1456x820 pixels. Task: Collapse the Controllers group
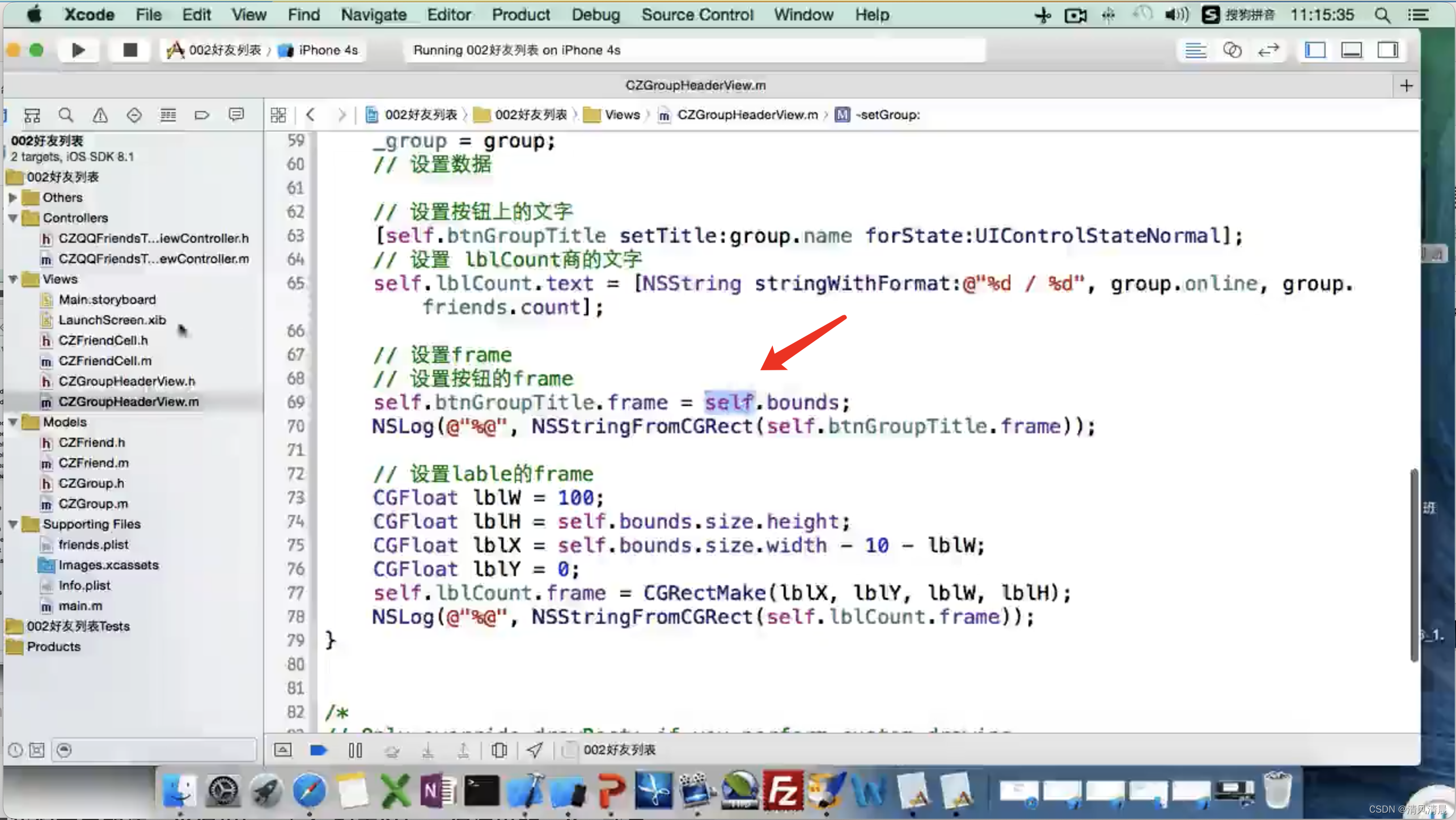[x=12, y=218]
